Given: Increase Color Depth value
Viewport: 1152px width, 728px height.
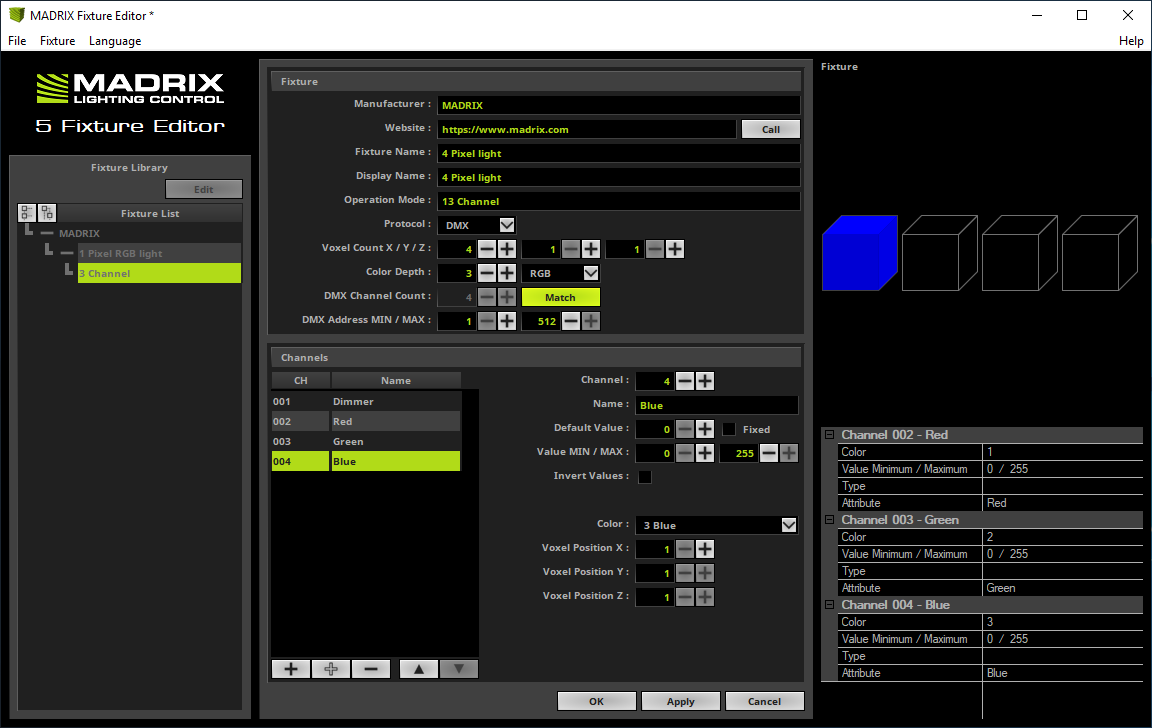Looking at the screenshot, I should 507,273.
